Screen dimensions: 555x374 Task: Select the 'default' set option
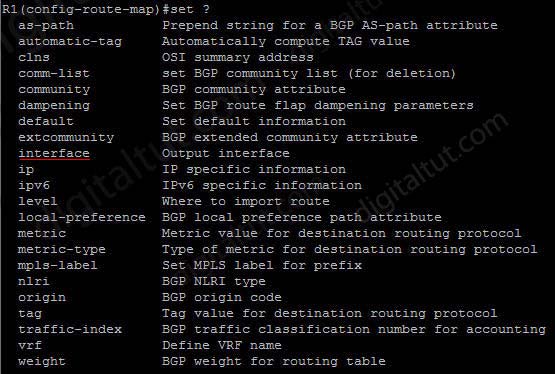pos(46,121)
